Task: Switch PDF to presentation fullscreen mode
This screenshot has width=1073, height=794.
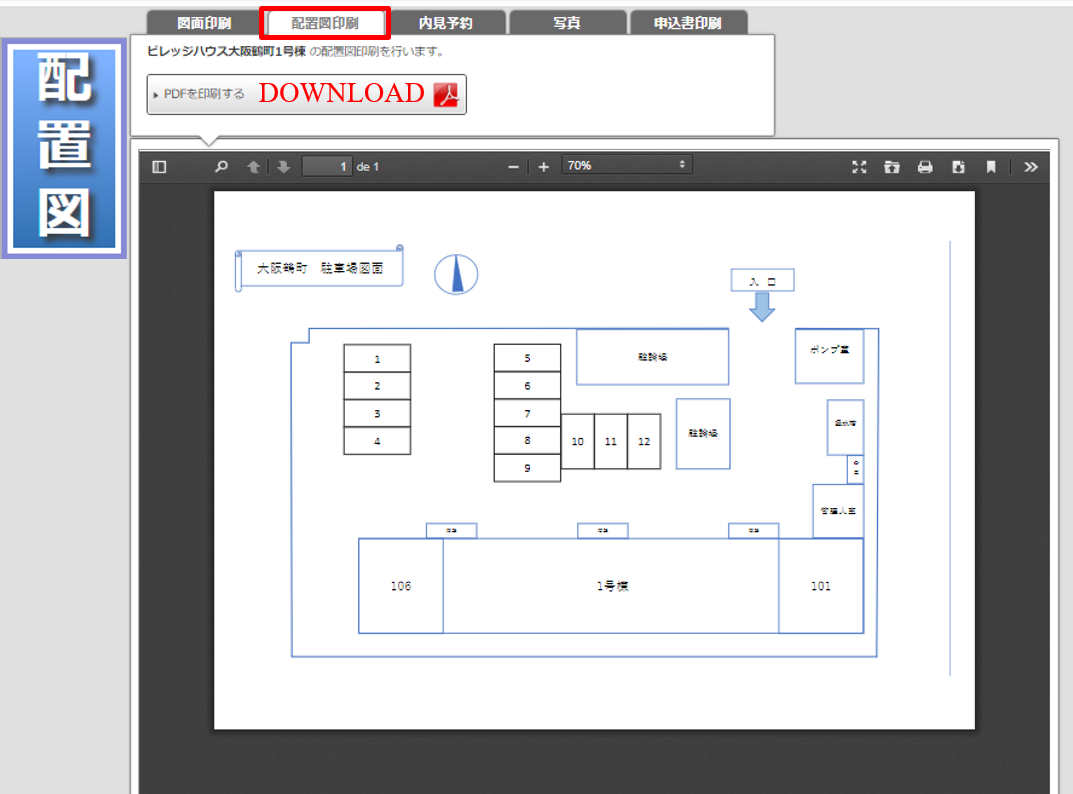Action: point(858,167)
